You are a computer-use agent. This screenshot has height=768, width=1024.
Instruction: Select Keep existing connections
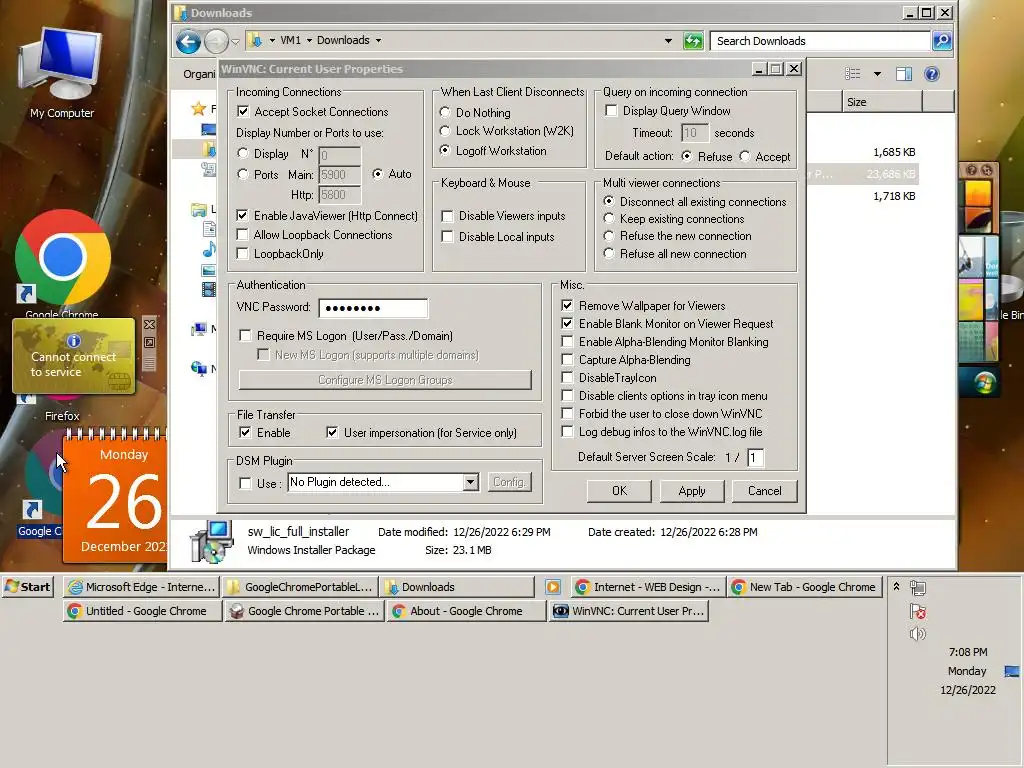609,219
